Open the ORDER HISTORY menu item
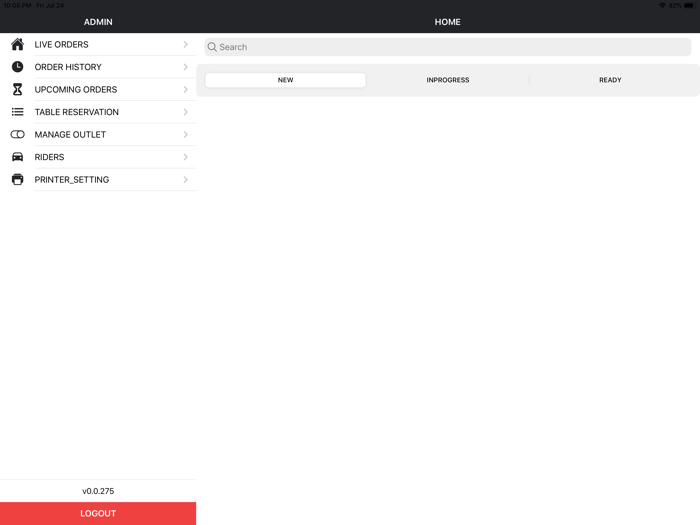Image resolution: width=700 pixels, height=525 pixels. pos(98,67)
